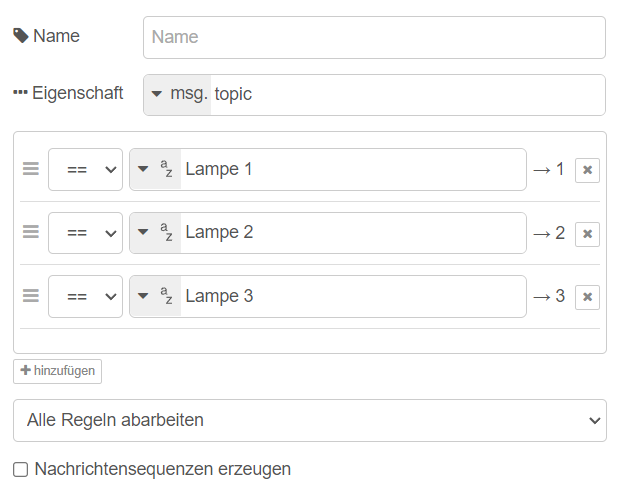Open string type selector for Lampe 2

coord(155,232)
